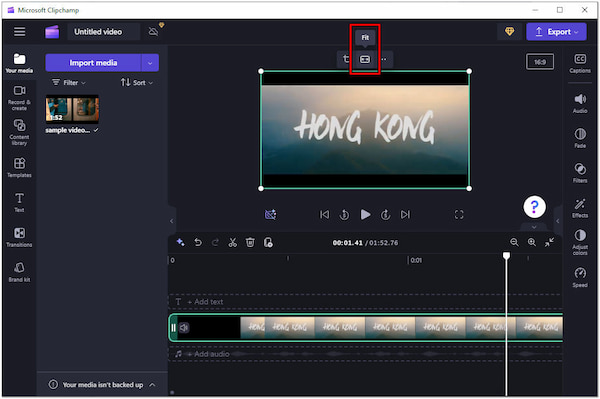Open the Adjust colors panel

point(580,242)
